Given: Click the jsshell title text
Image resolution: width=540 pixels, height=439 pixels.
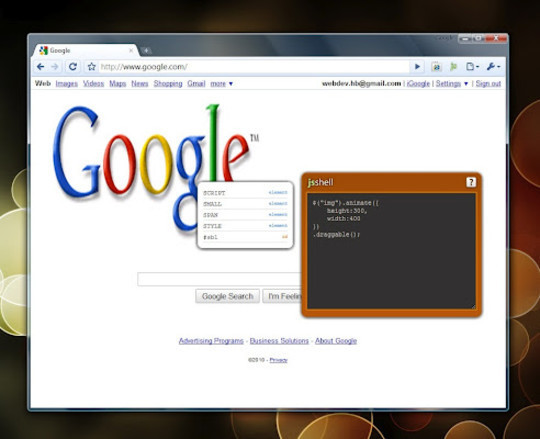Looking at the screenshot, I should pos(320,182).
